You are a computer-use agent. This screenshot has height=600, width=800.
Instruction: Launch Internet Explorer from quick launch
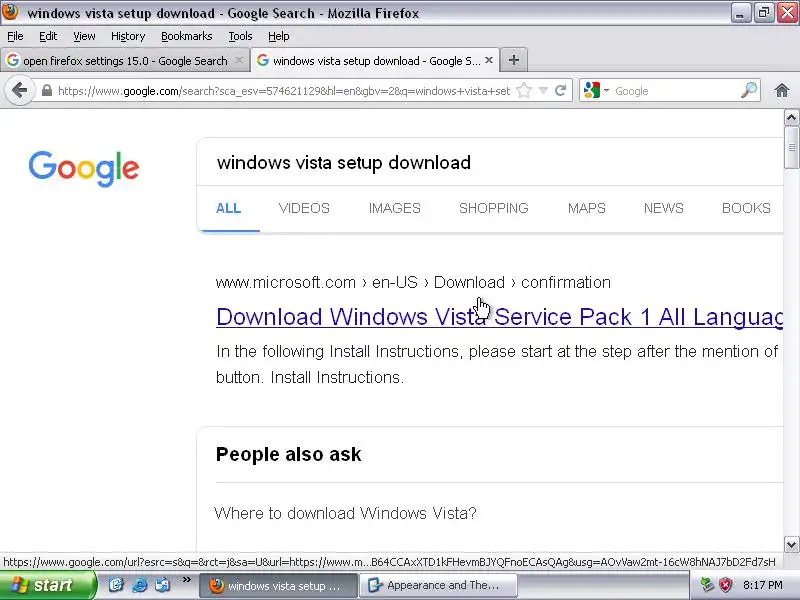[x=139, y=585]
